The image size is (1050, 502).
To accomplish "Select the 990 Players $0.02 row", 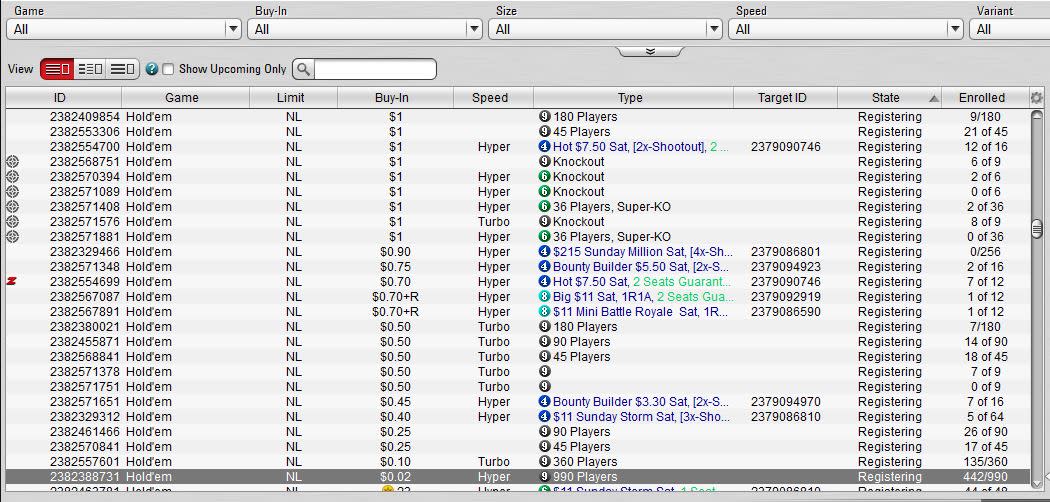I will [517, 477].
